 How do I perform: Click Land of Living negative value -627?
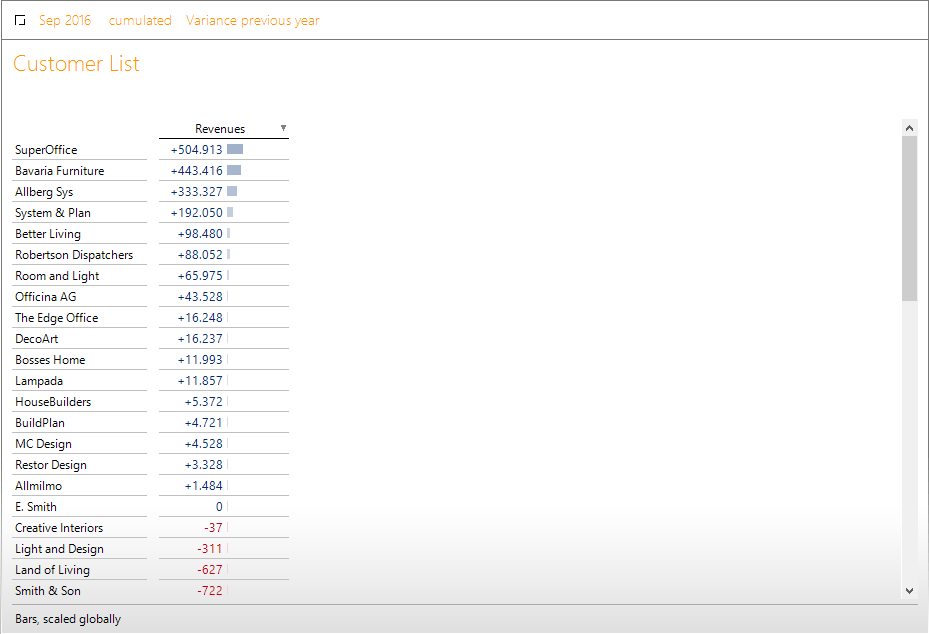click(209, 570)
